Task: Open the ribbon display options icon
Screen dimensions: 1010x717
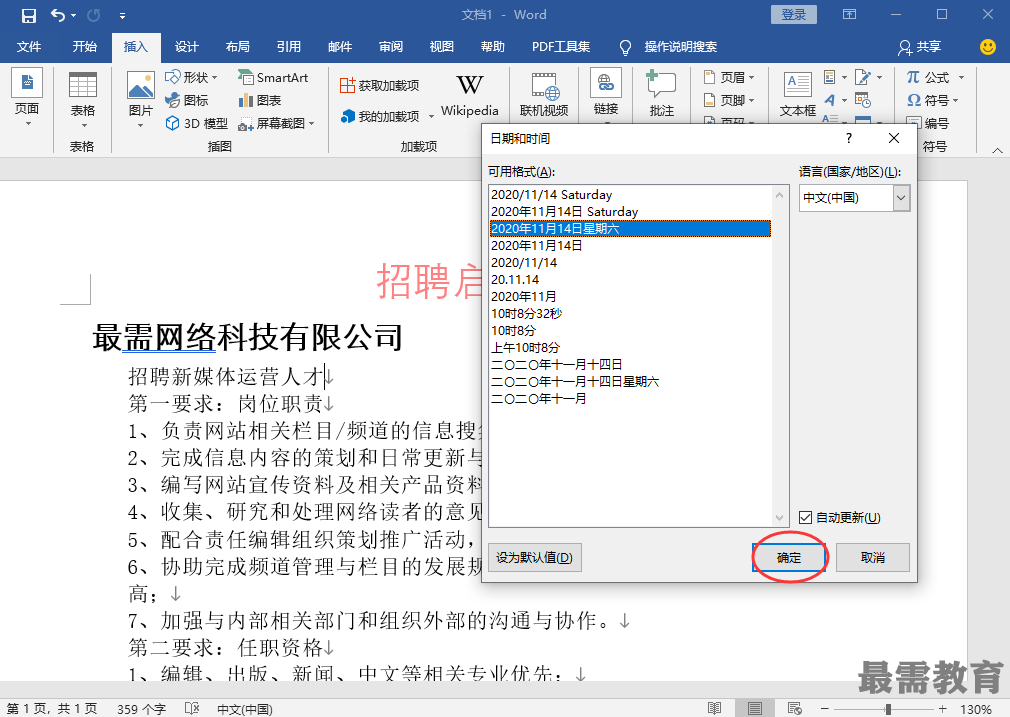Action: (x=850, y=14)
